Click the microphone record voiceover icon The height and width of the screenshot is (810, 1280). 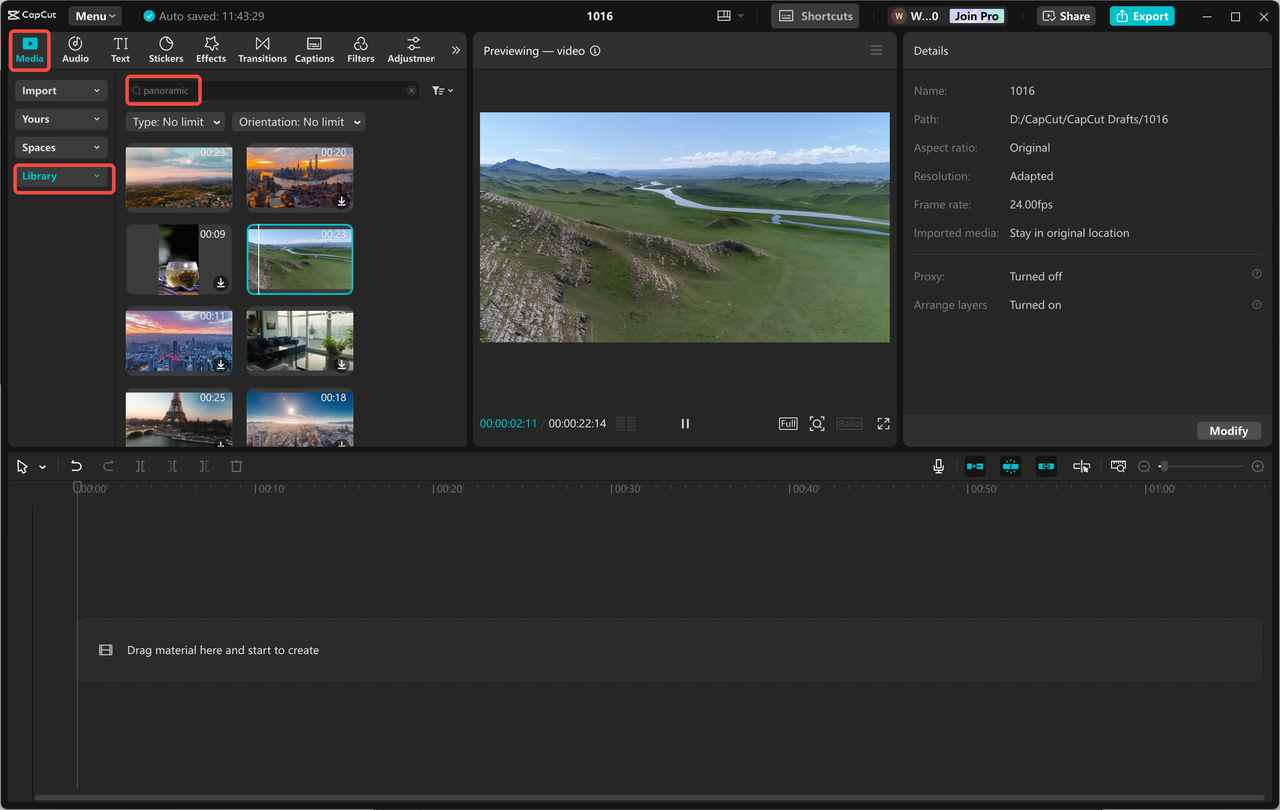pyautogui.click(x=938, y=466)
